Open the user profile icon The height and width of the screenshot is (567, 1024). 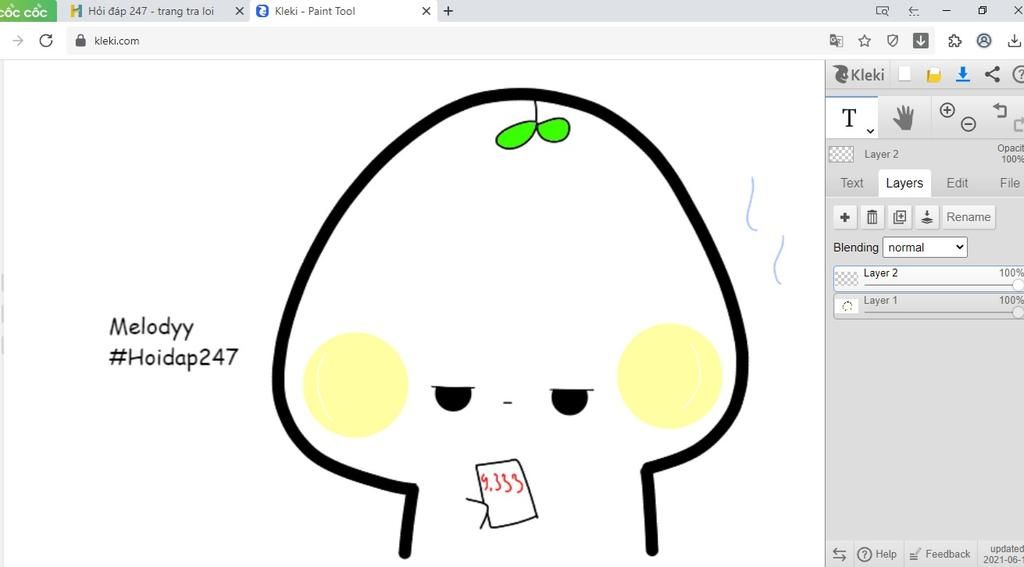pyautogui.click(x=984, y=40)
